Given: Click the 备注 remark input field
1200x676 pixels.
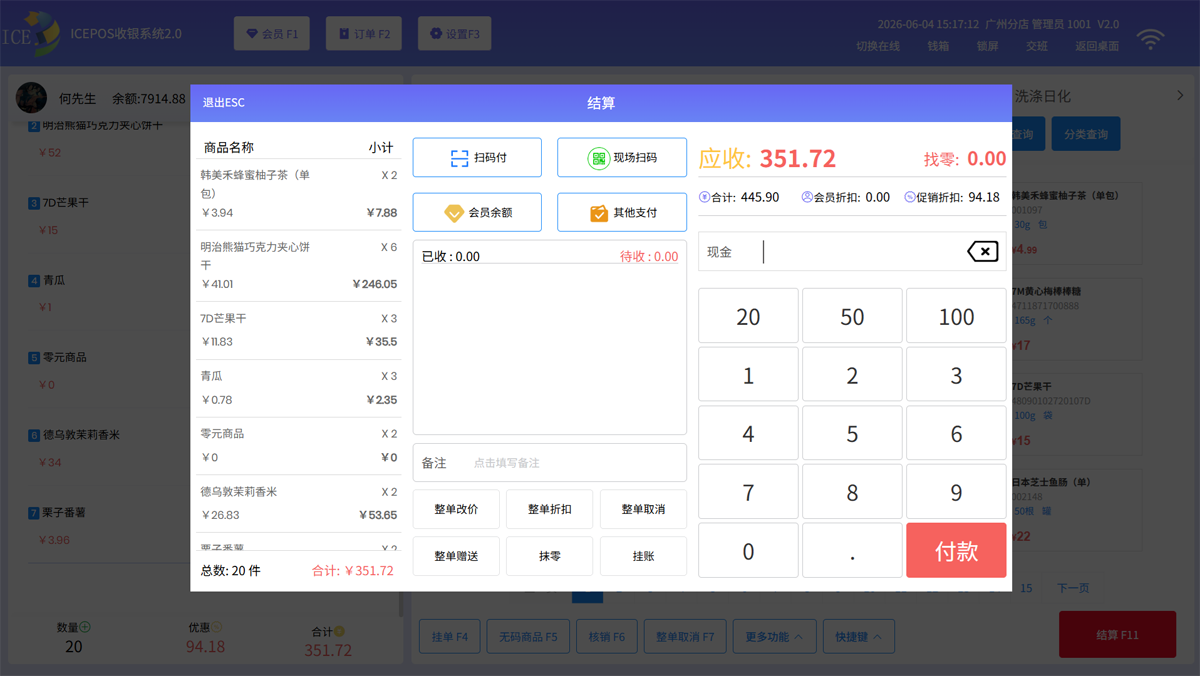Looking at the screenshot, I should coord(550,463).
